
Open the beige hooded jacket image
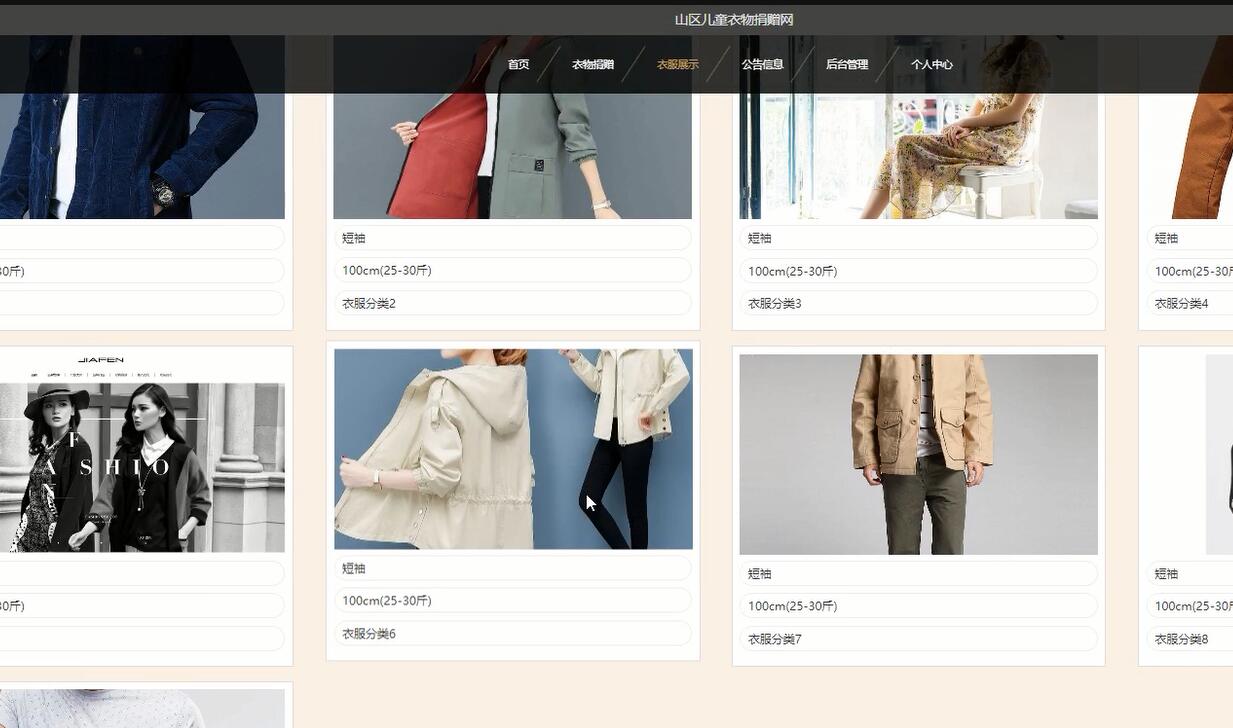coord(513,449)
